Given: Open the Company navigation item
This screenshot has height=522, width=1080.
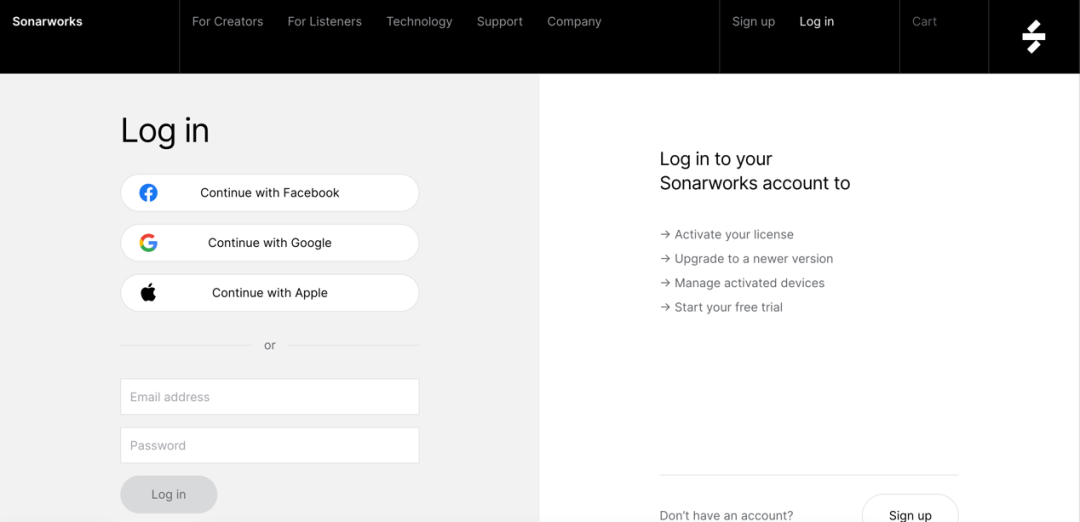Looking at the screenshot, I should coord(574,22).
